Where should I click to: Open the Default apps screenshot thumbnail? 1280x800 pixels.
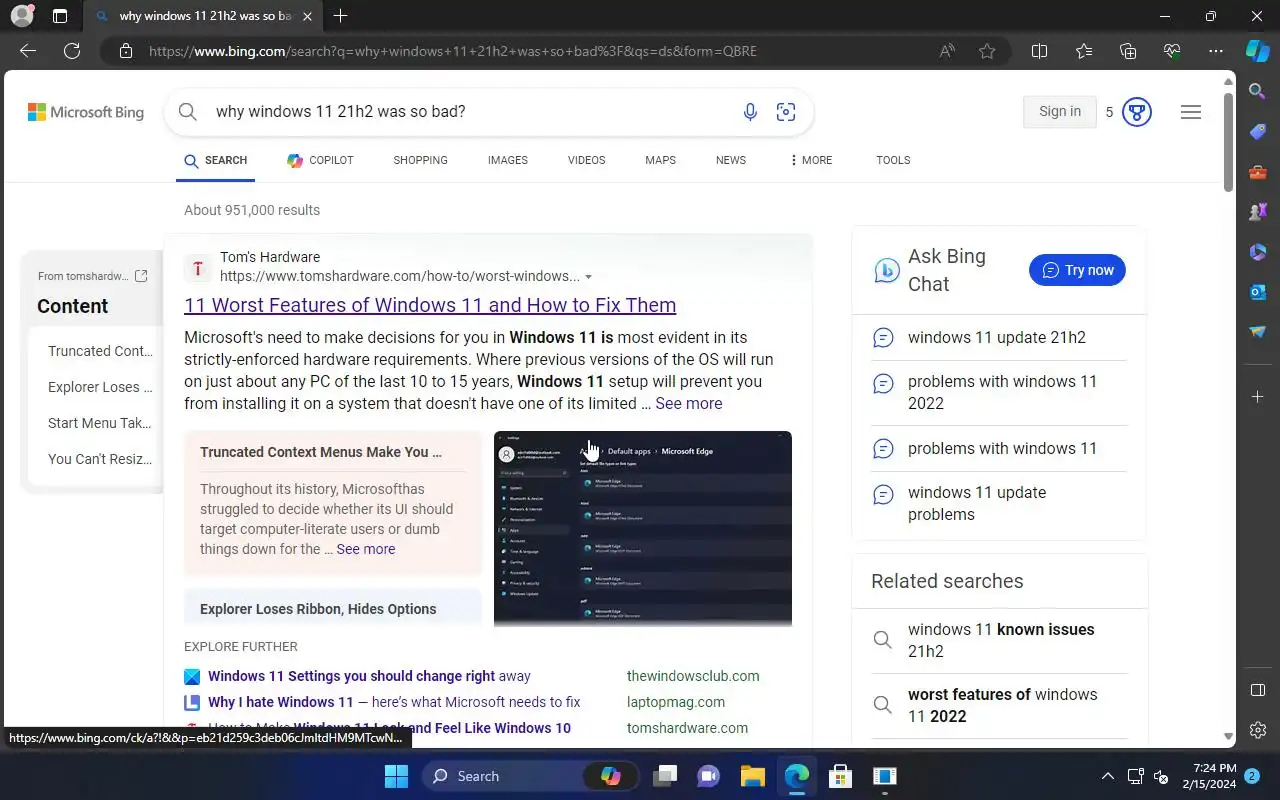[643, 528]
